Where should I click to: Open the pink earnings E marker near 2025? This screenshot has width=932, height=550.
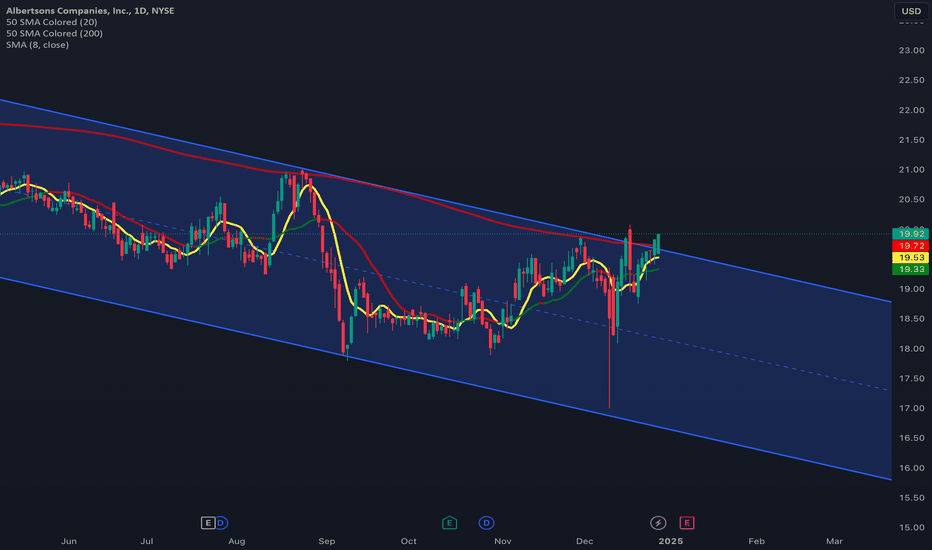(687, 523)
